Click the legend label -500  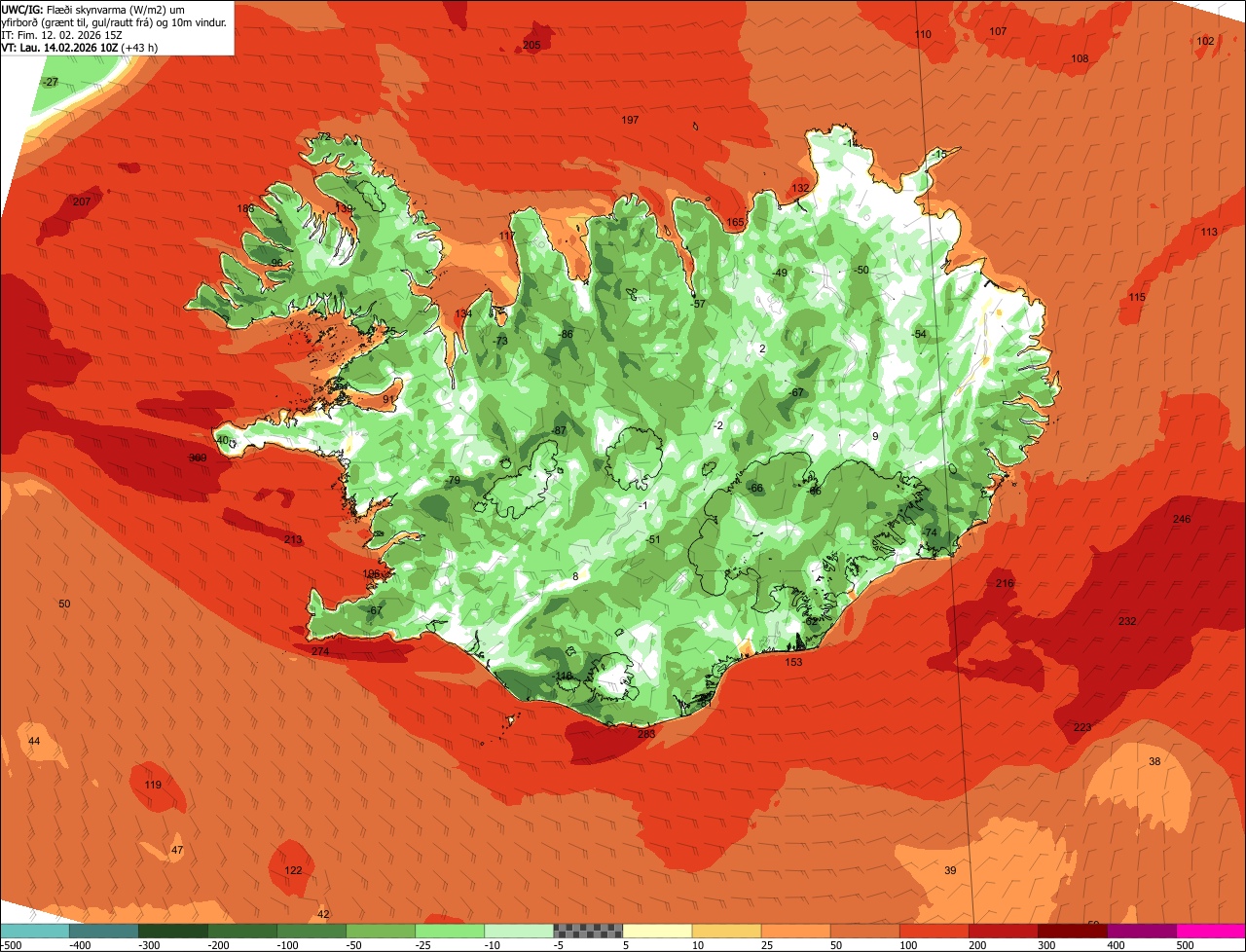(x=12, y=945)
